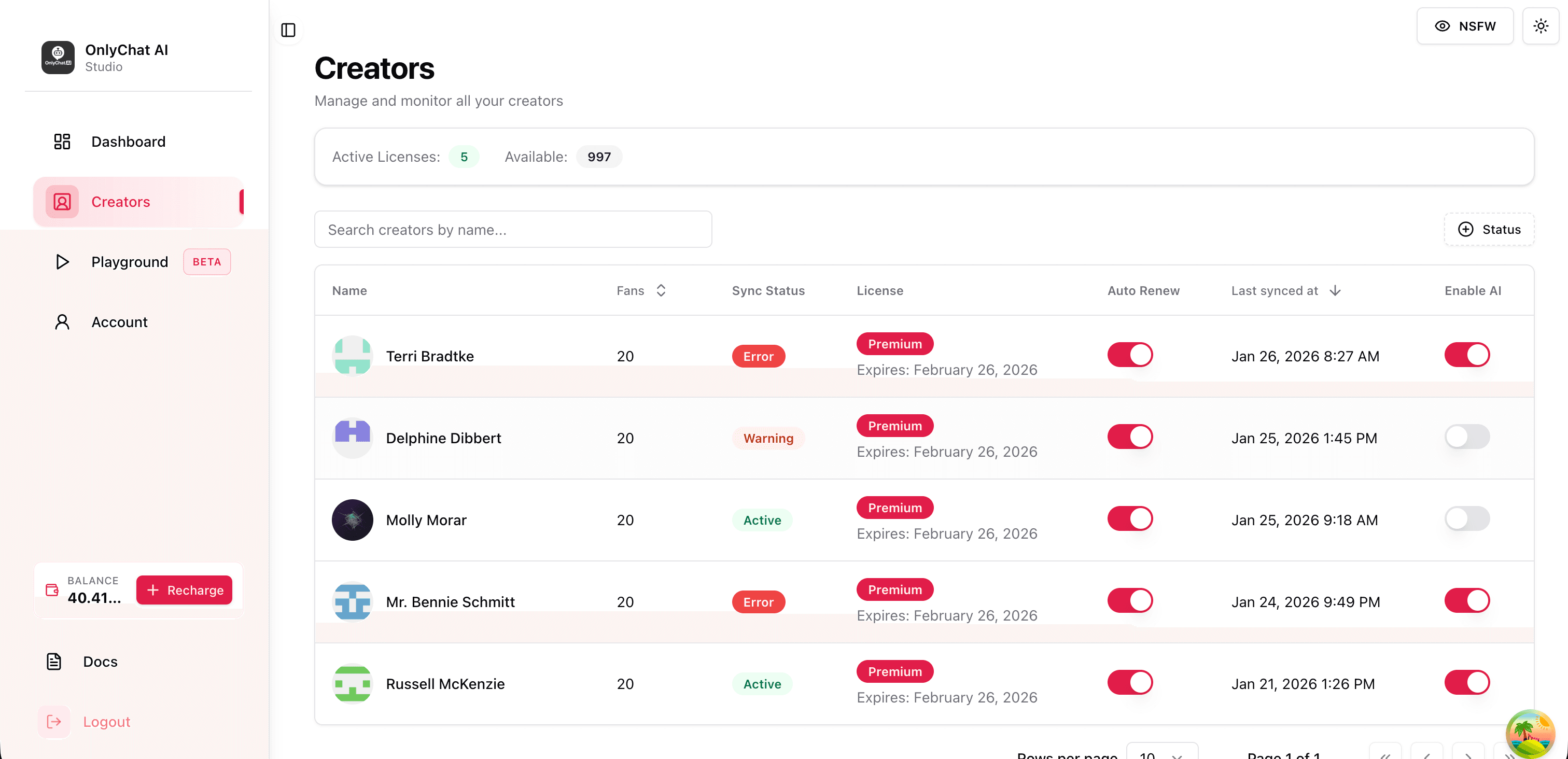Click the tropical island floating icon
Image resolution: width=1568 pixels, height=759 pixels.
click(1530, 734)
